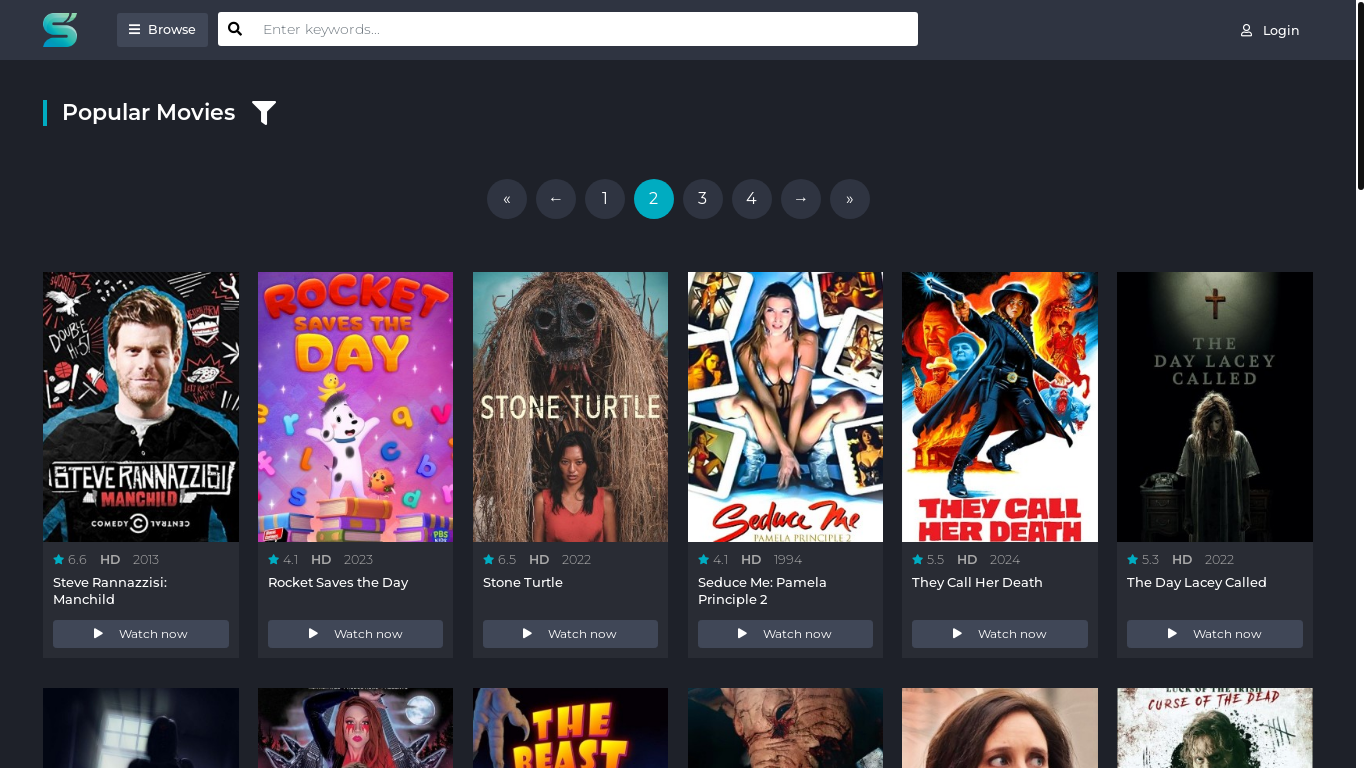
Task: Watch now for Rocket Saves the Day
Action: 355,634
